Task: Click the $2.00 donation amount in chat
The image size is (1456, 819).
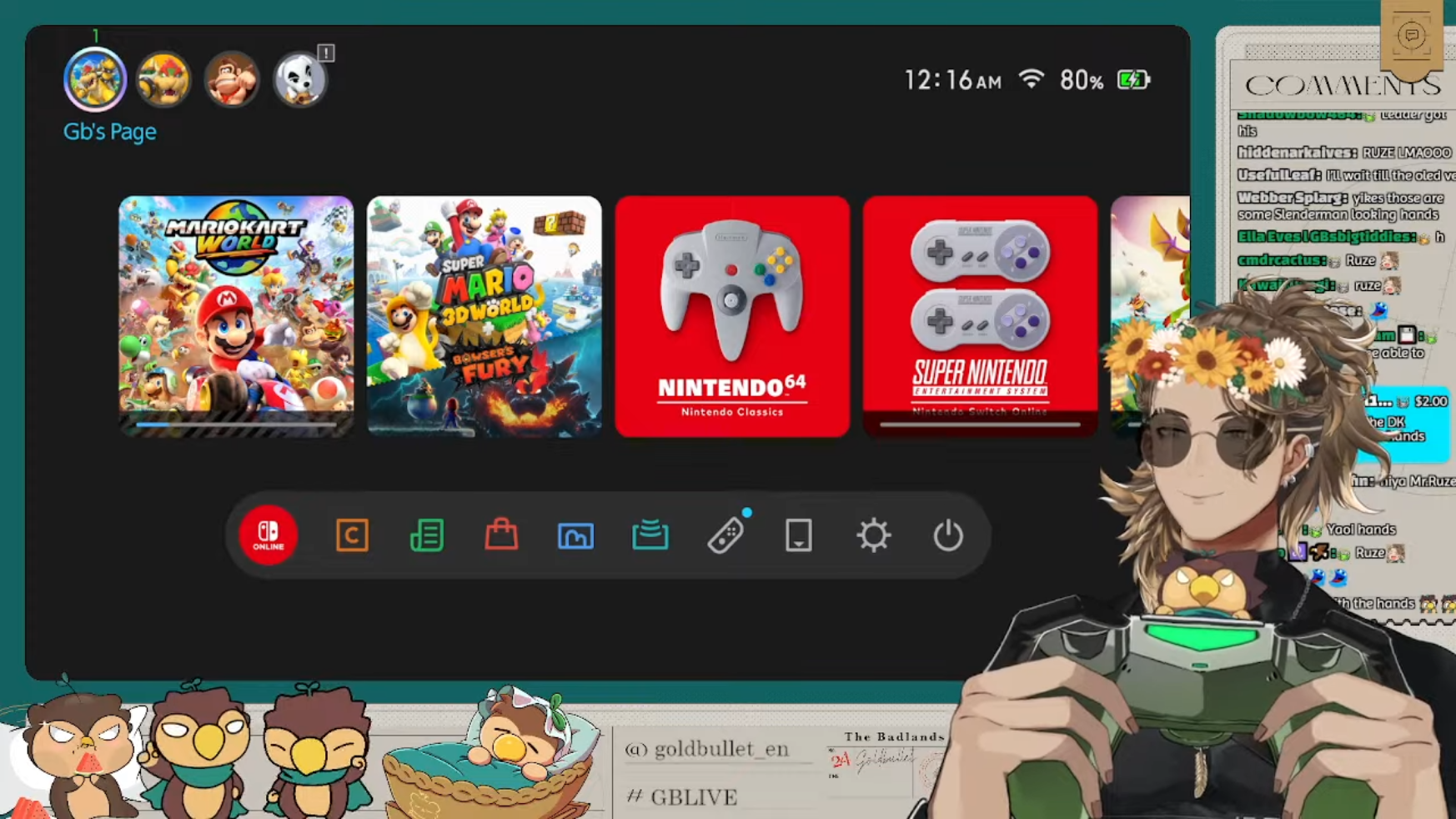Action: coord(1431,401)
